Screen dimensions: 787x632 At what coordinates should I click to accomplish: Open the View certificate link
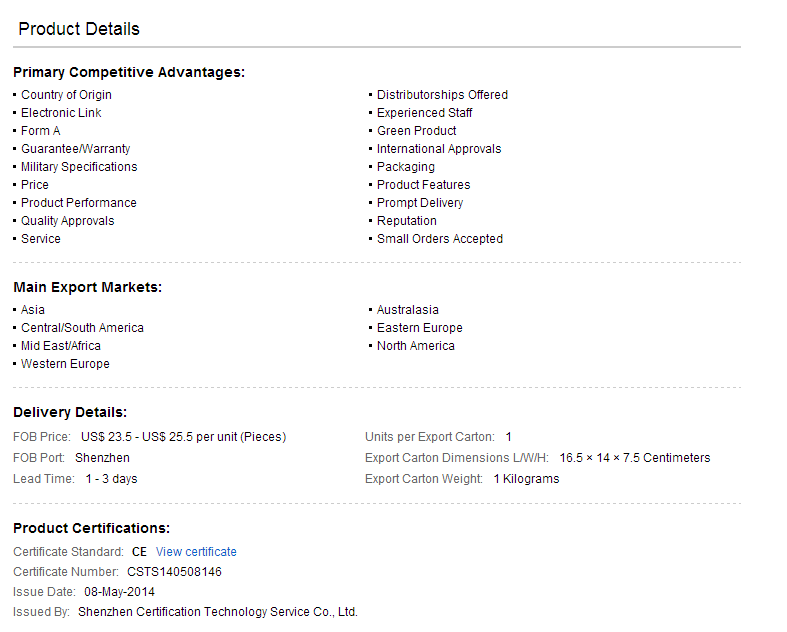tap(196, 552)
